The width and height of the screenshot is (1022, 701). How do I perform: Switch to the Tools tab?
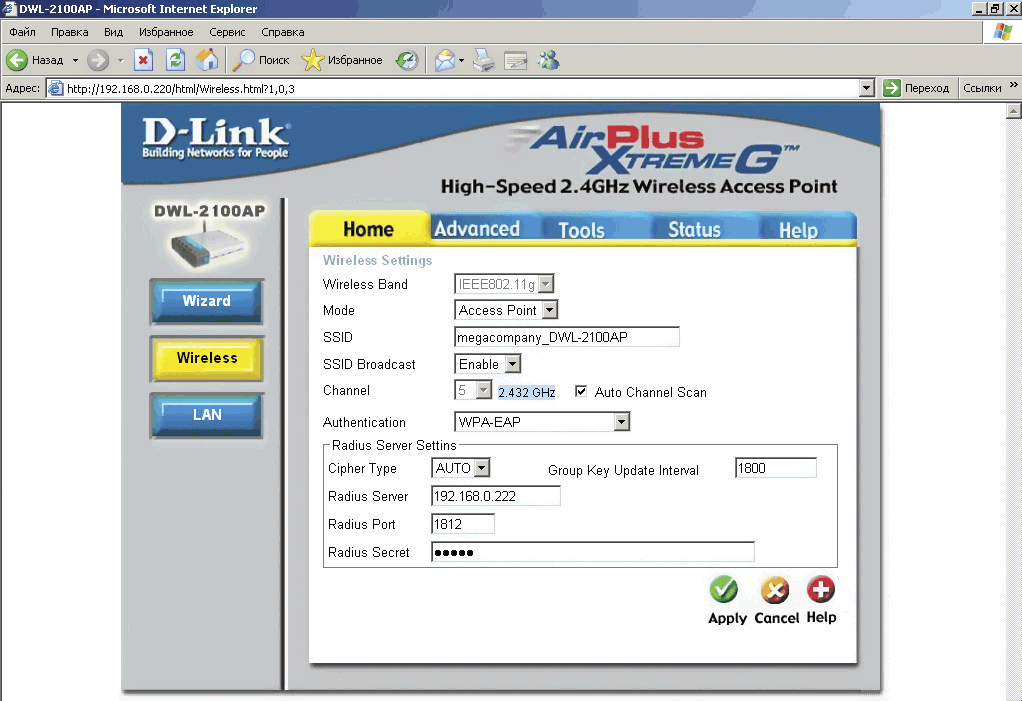[581, 229]
